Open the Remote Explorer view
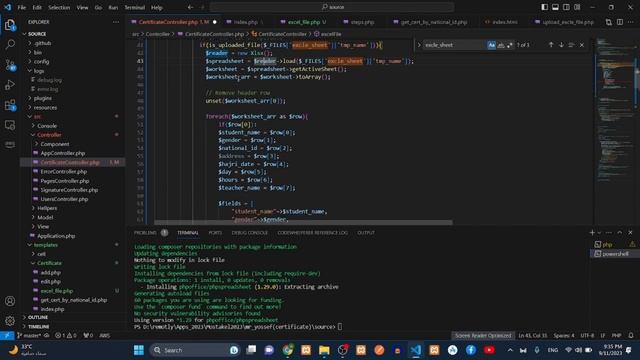 click(10, 125)
